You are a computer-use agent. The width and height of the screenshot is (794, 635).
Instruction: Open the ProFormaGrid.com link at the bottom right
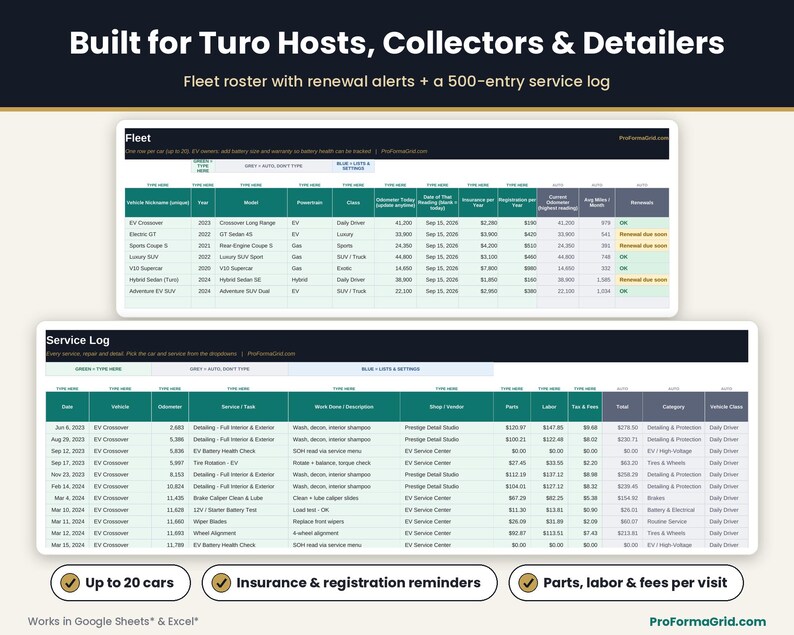click(707, 621)
